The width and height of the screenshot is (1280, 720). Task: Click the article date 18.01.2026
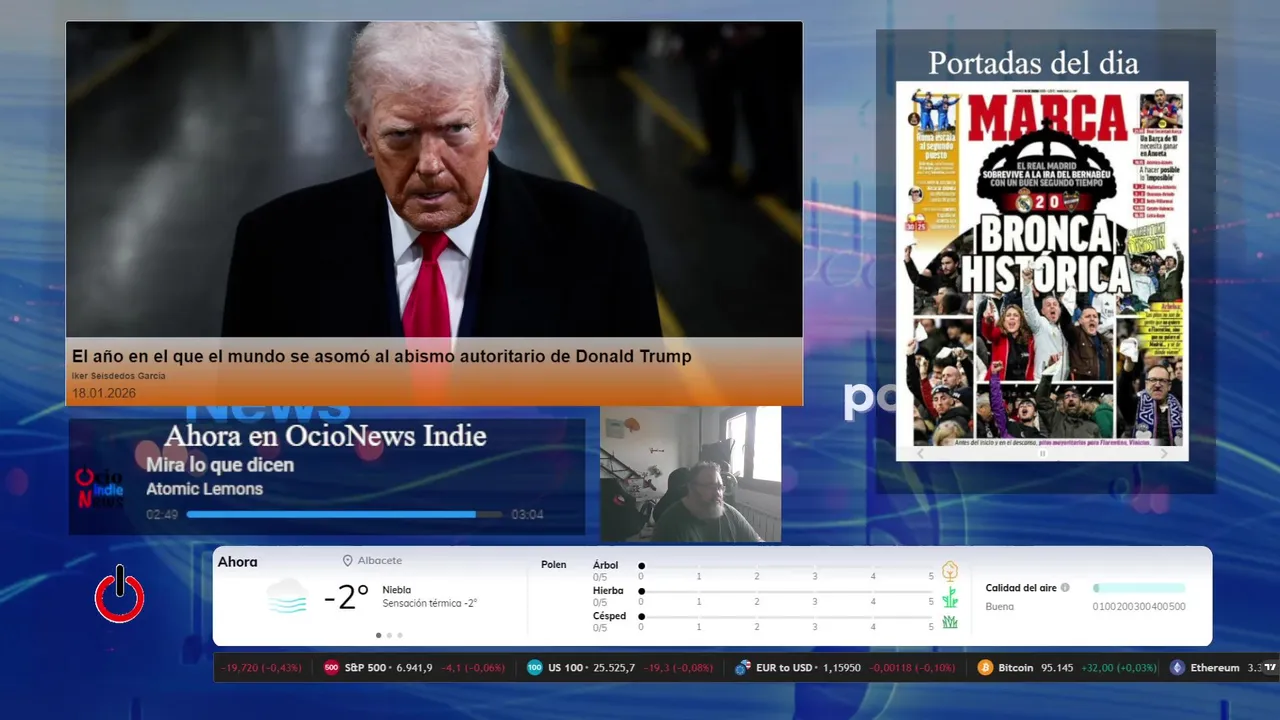click(x=104, y=393)
